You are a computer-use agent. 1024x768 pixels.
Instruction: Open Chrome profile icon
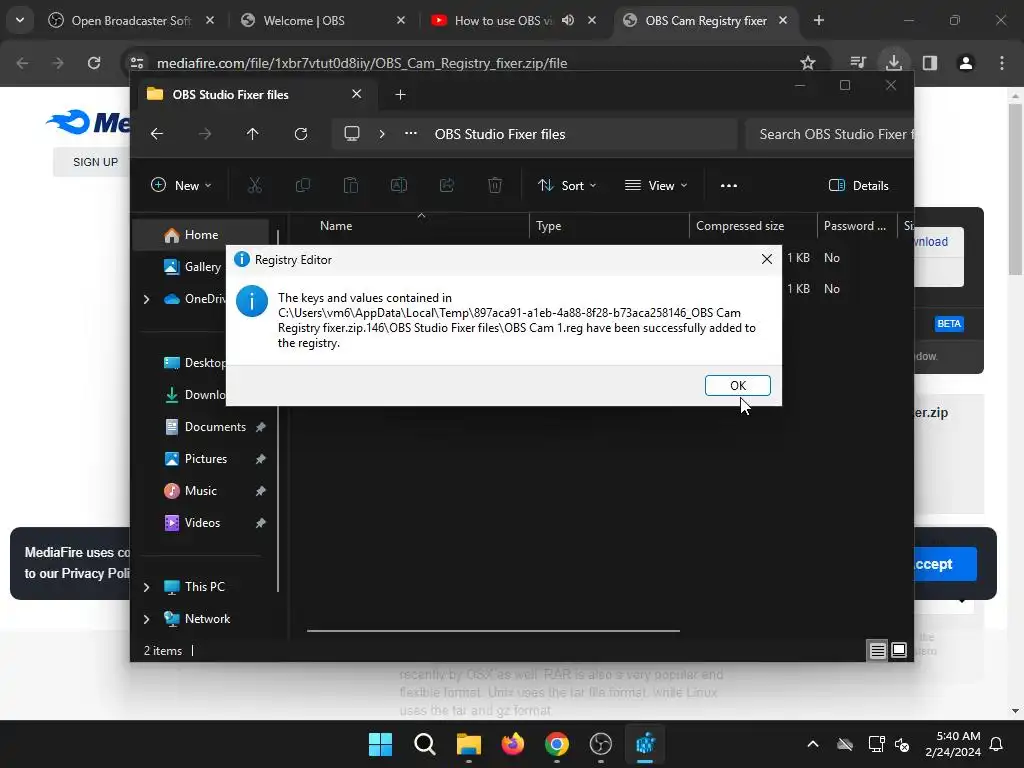click(966, 63)
